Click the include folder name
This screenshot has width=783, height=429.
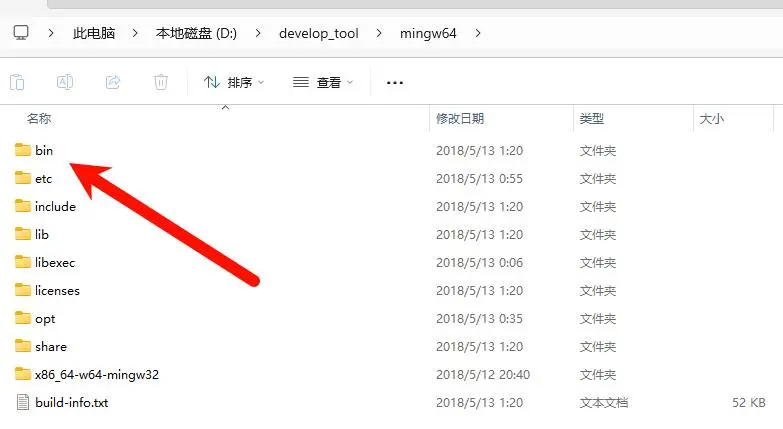coord(55,206)
